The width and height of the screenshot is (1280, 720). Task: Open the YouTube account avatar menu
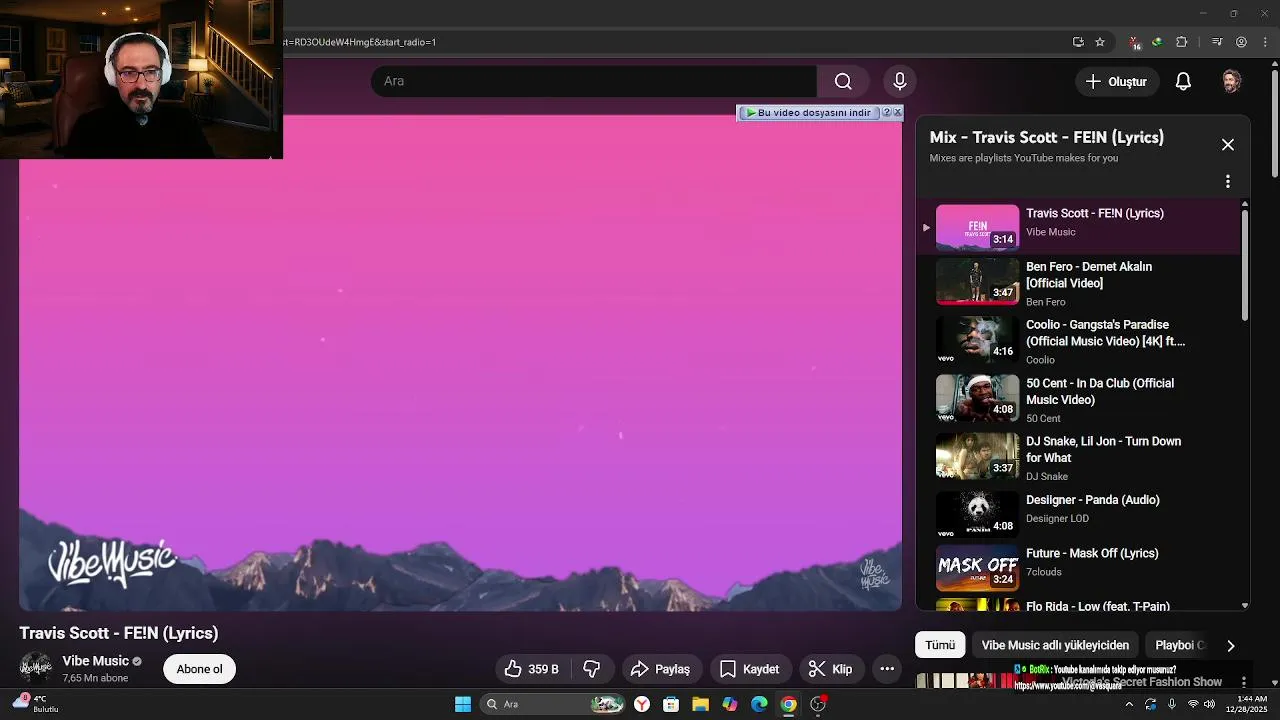(x=1232, y=81)
